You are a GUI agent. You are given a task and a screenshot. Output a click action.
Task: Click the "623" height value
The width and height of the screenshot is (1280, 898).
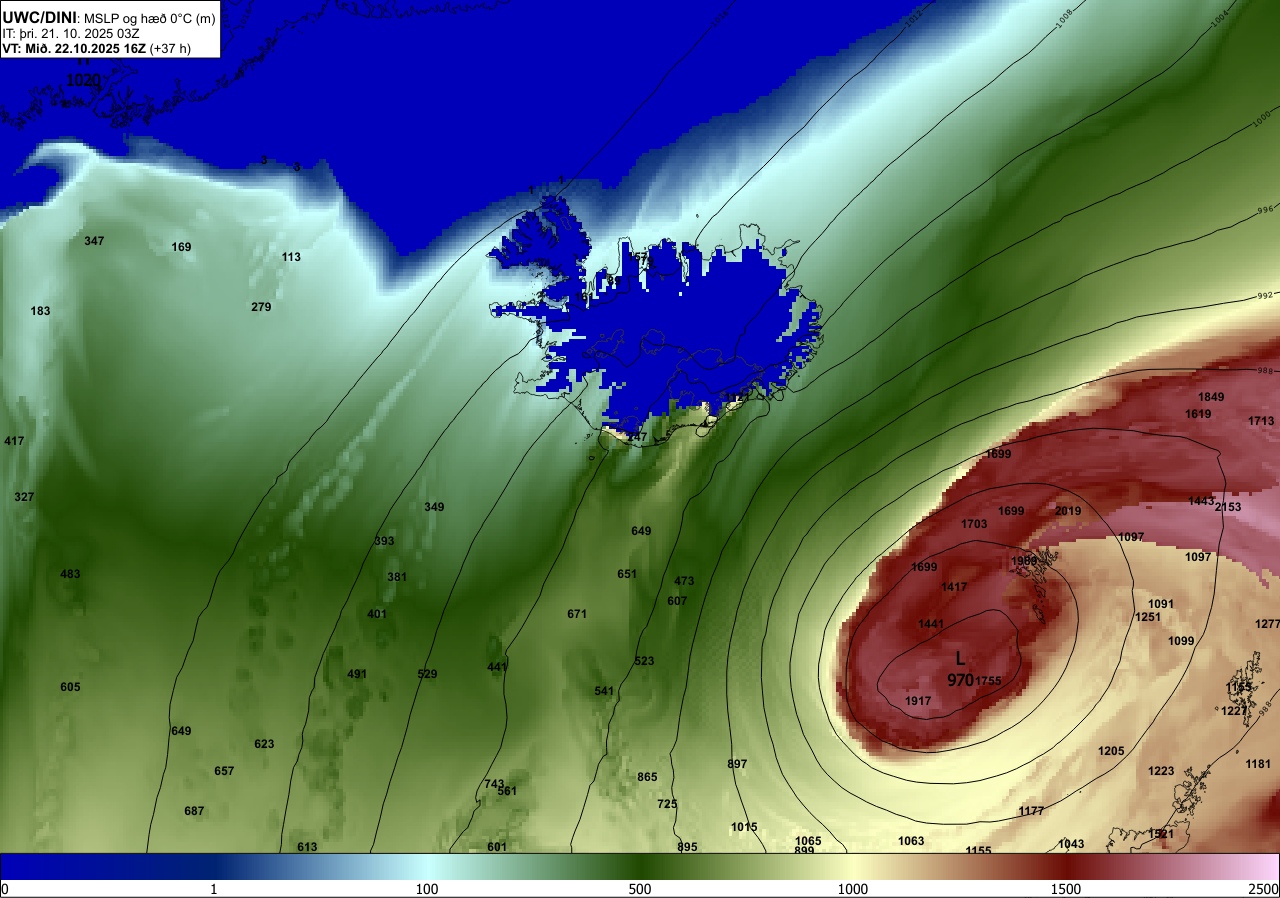[264, 744]
